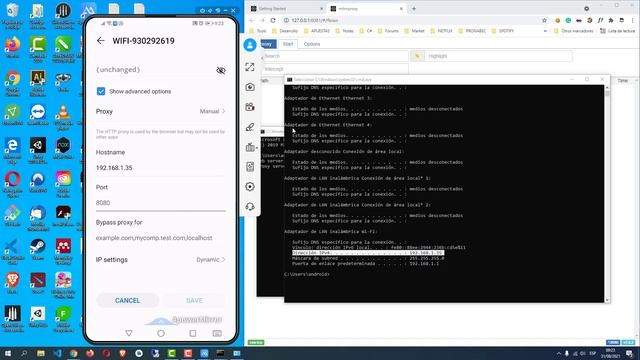Image resolution: width=640 pixels, height=360 pixels.
Task: Open the Start tab in mitmproxy
Action: pos(288,44)
